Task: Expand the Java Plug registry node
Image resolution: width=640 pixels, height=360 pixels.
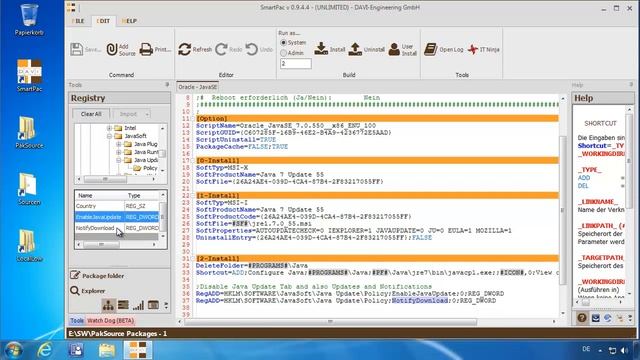Action: (118, 144)
